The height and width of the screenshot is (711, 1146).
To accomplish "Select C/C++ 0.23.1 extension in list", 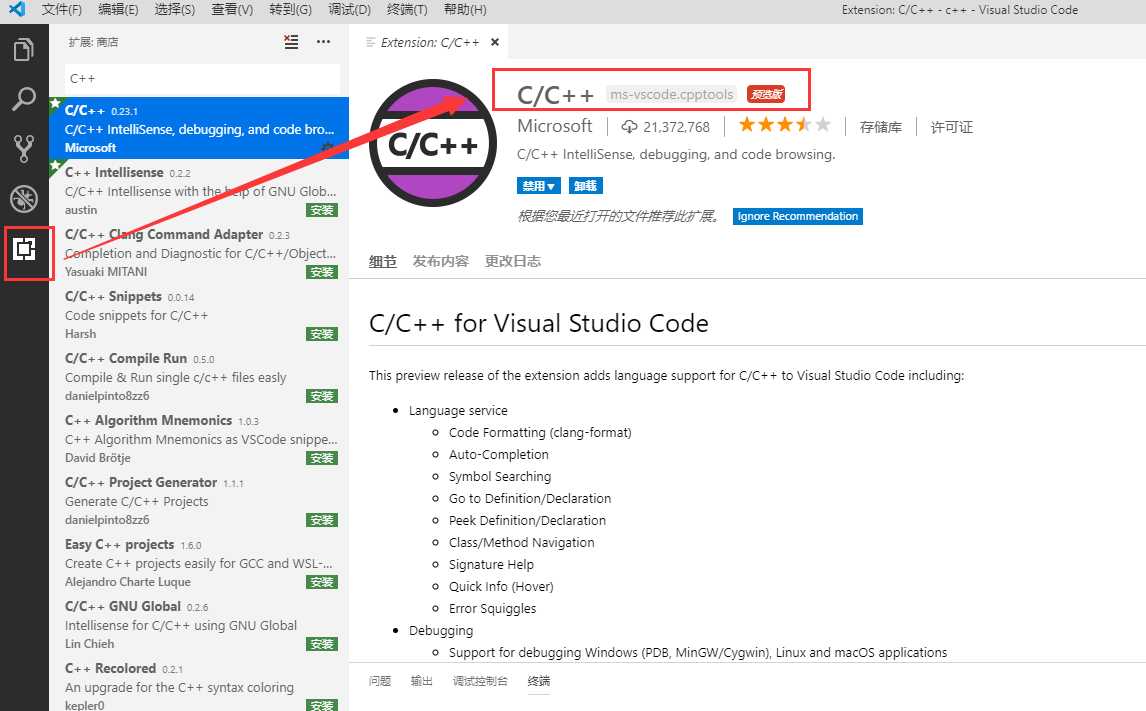I will (199, 128).
